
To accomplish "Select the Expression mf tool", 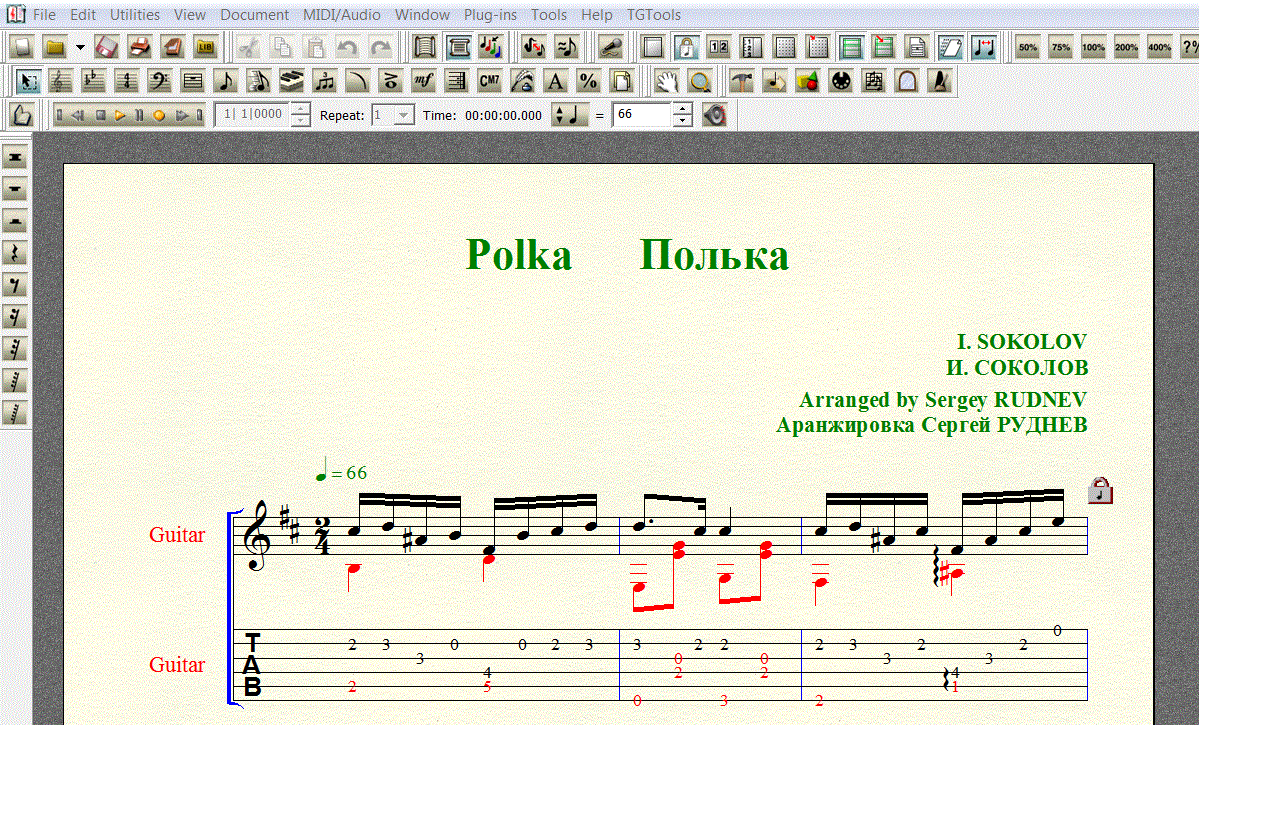I will 422,81.
